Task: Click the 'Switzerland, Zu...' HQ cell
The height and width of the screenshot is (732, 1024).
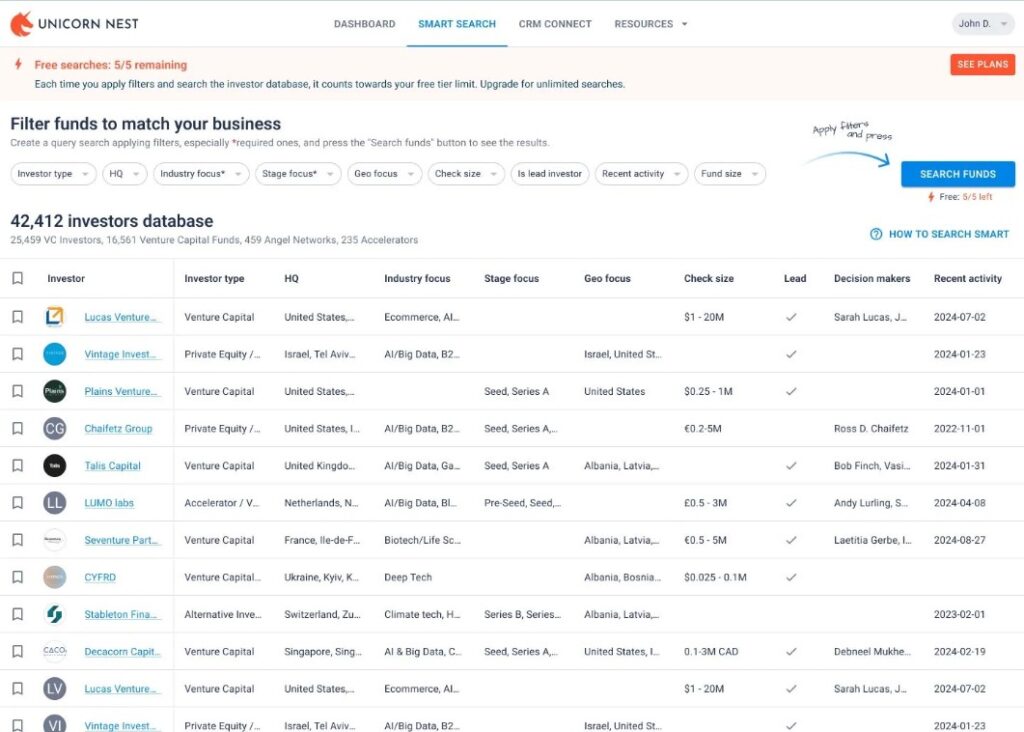Action: pyautogui.click(x=322, y=614)
